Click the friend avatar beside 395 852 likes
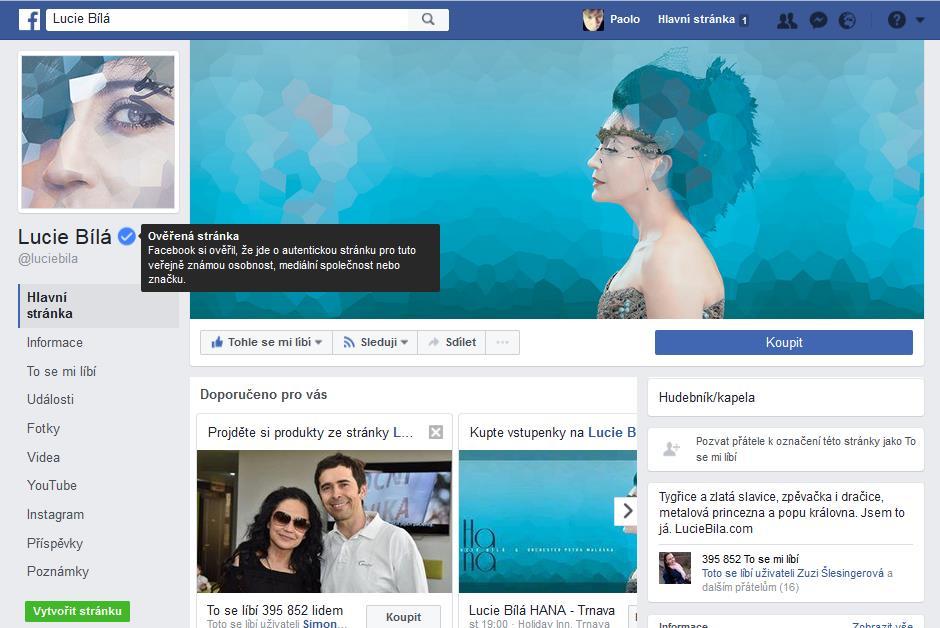This screenshot has height=628, width=940. coord(675,567)
